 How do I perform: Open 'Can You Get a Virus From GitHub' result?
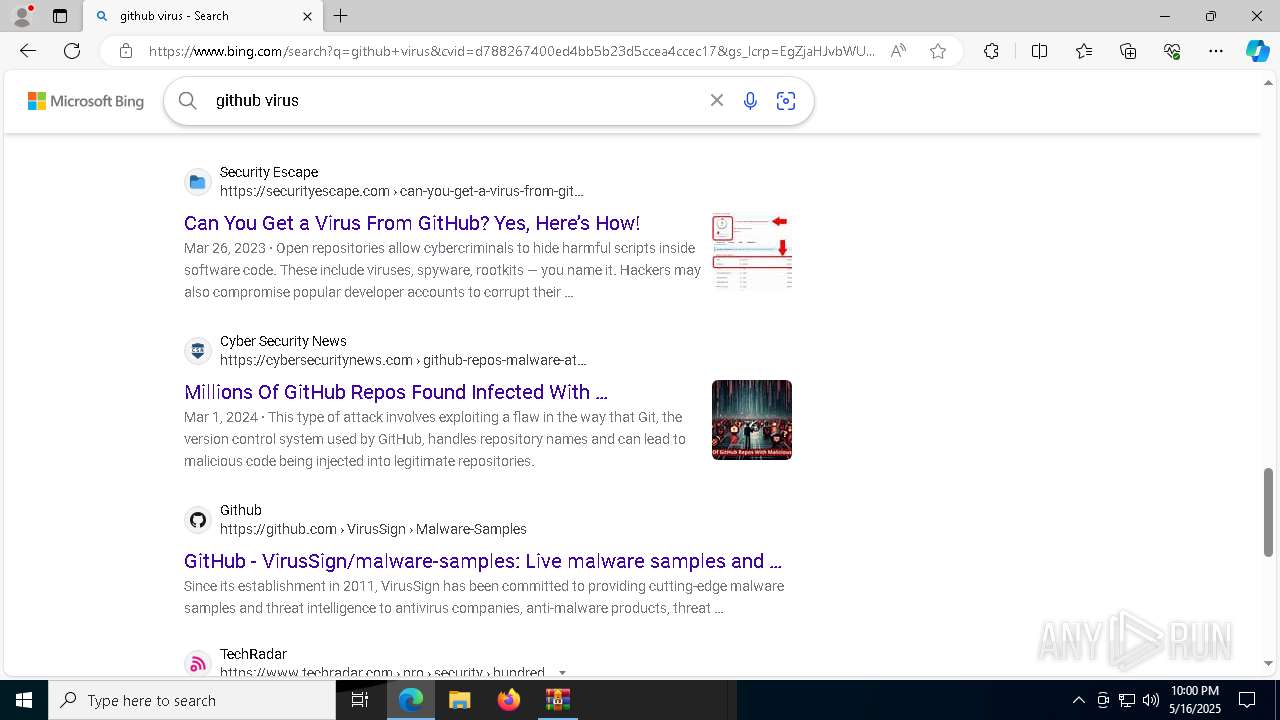412,223
